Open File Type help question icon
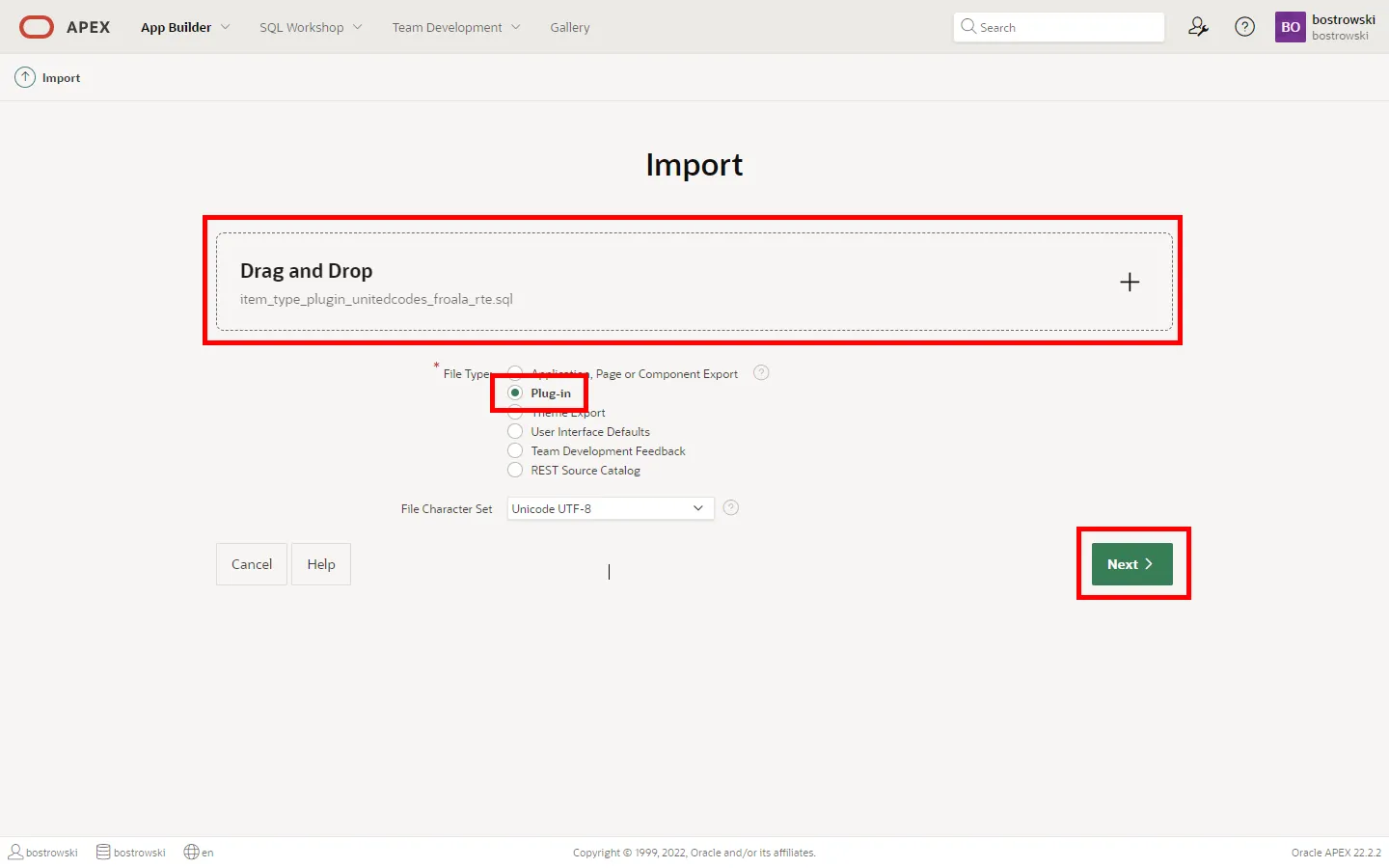The image size is (1389, 868). click(761, 373)
